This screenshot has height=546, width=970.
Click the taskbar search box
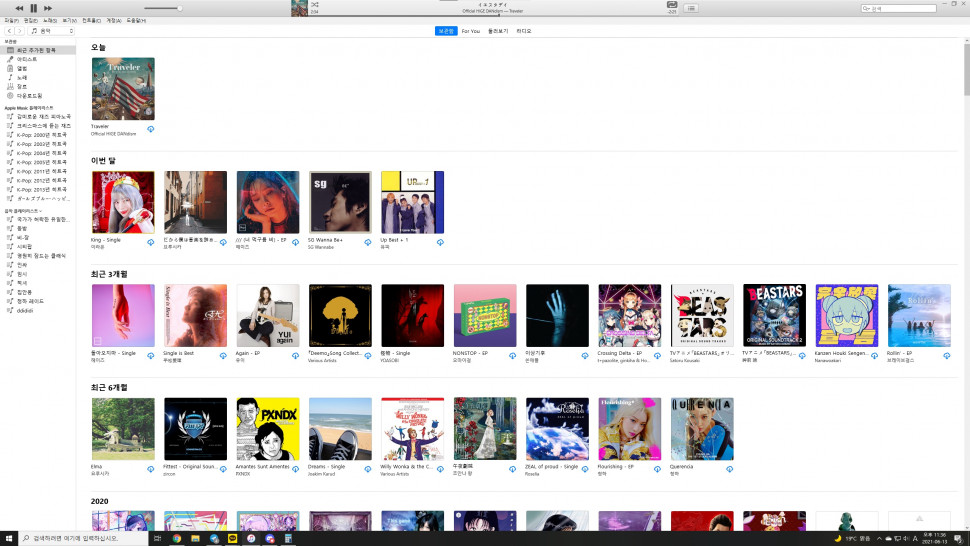pos(84,539)
